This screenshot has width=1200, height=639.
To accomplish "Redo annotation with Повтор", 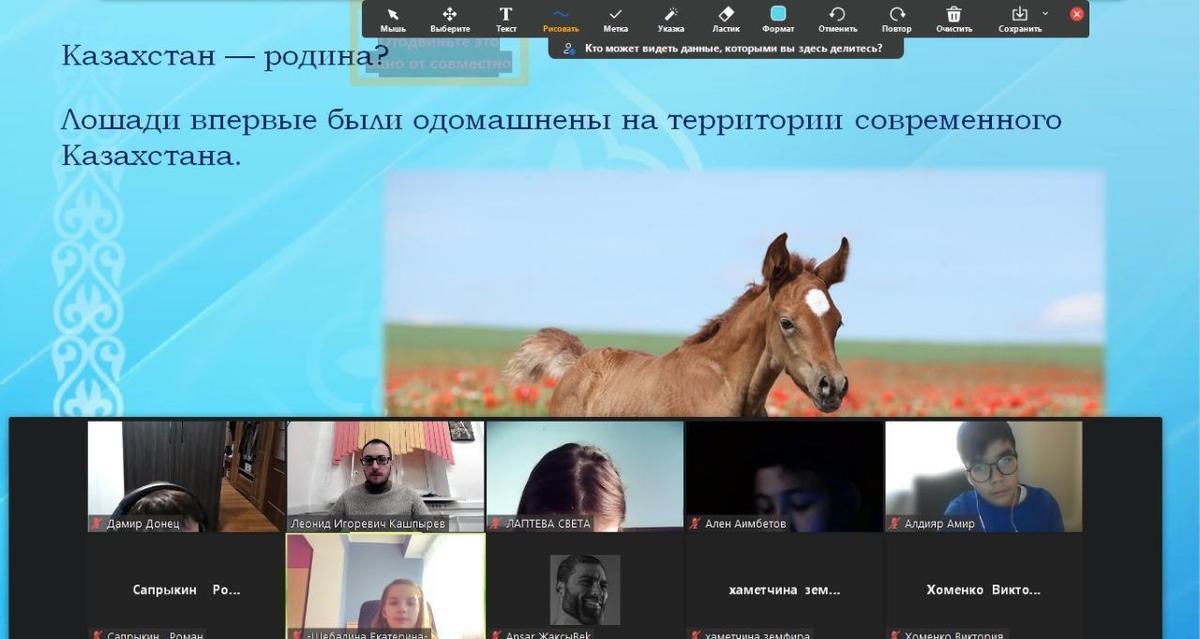I will coord(897,17).
